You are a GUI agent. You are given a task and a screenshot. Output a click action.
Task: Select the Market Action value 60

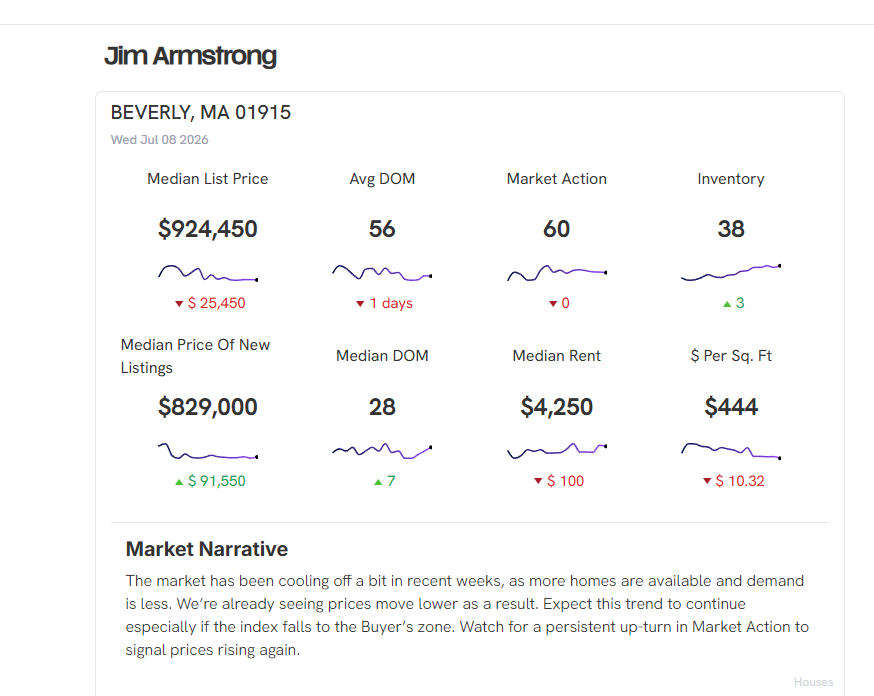coord(557,229)
